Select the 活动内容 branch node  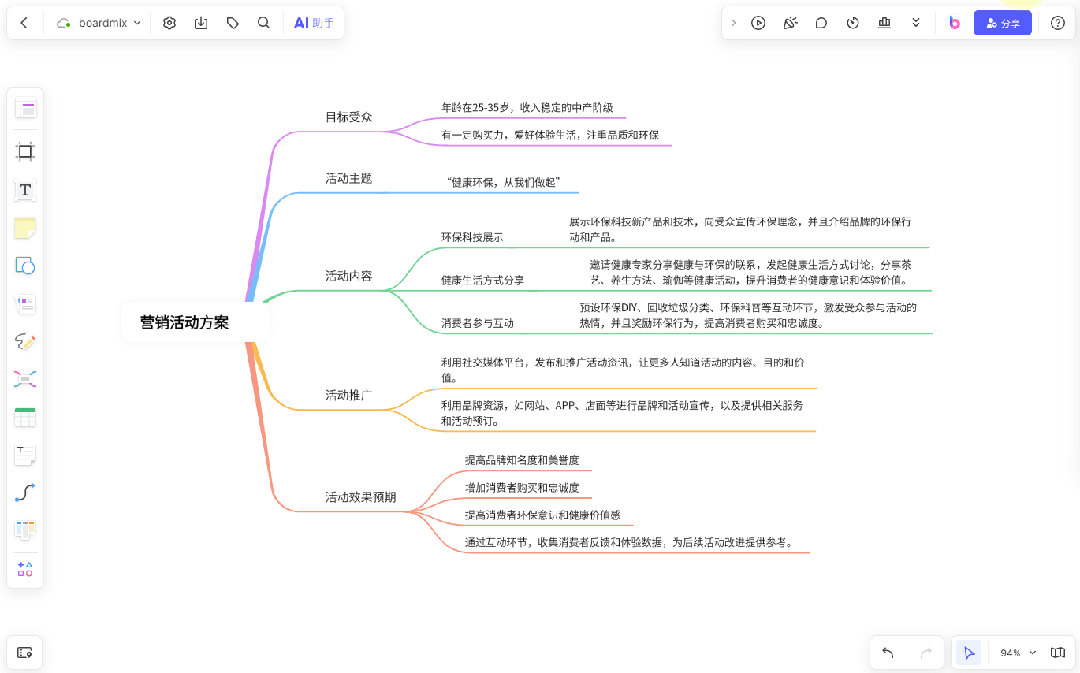pos(349,276)
